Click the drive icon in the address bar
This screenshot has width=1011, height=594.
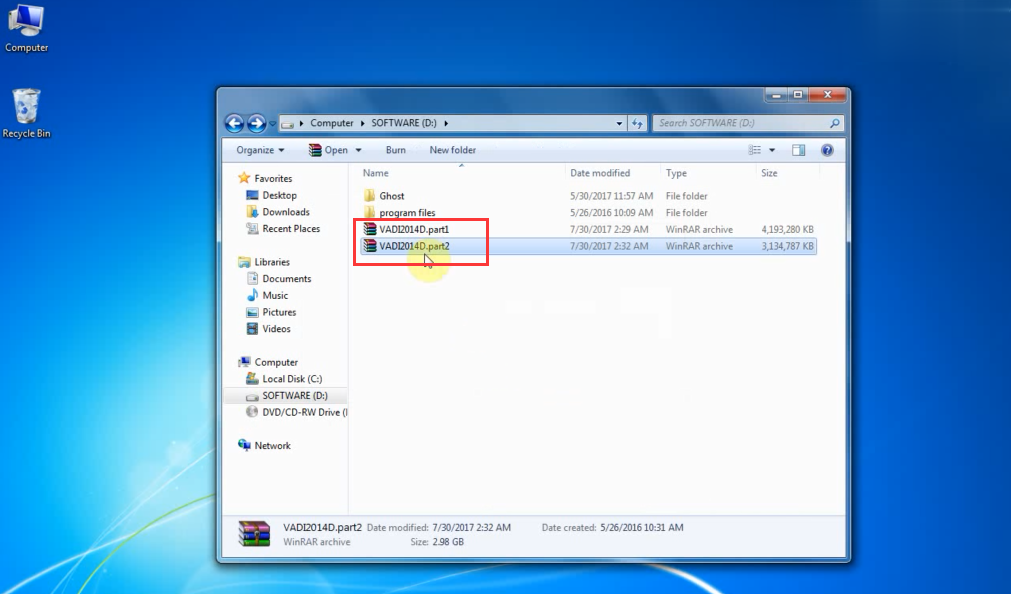[x=288, y=123]
